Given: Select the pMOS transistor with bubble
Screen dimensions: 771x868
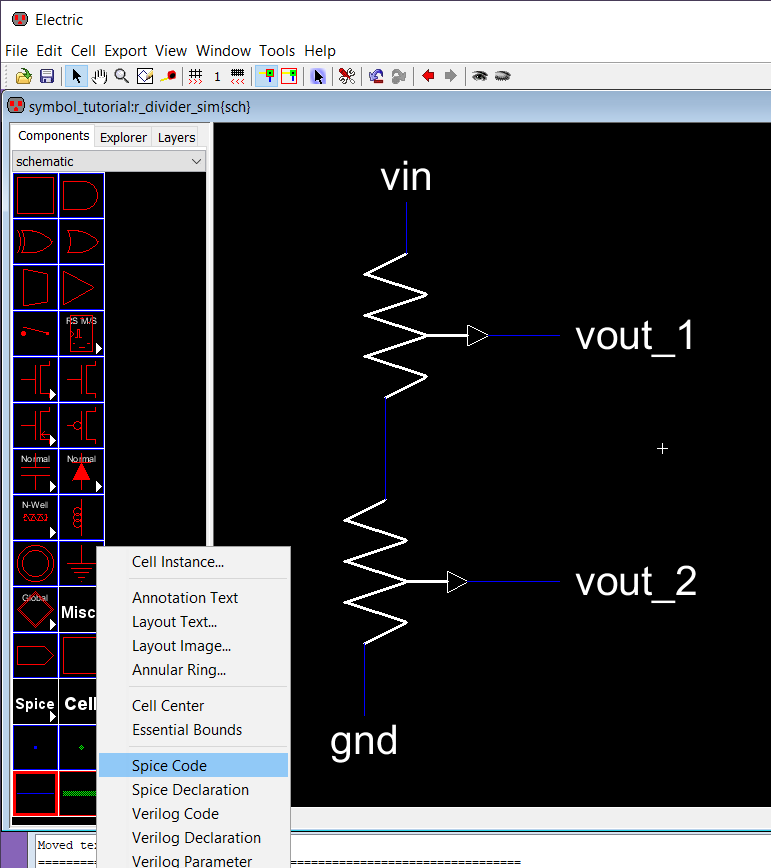Looking at the screenshot, I should click(x=81, y=426).
